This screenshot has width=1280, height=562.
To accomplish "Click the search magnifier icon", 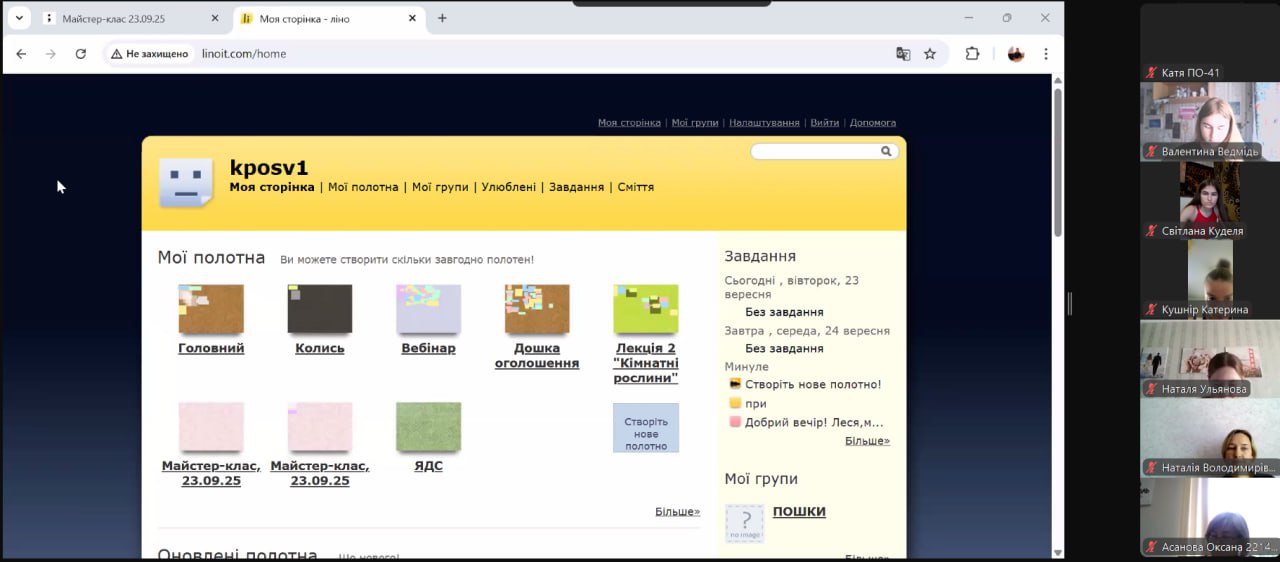I will (886, 152).
